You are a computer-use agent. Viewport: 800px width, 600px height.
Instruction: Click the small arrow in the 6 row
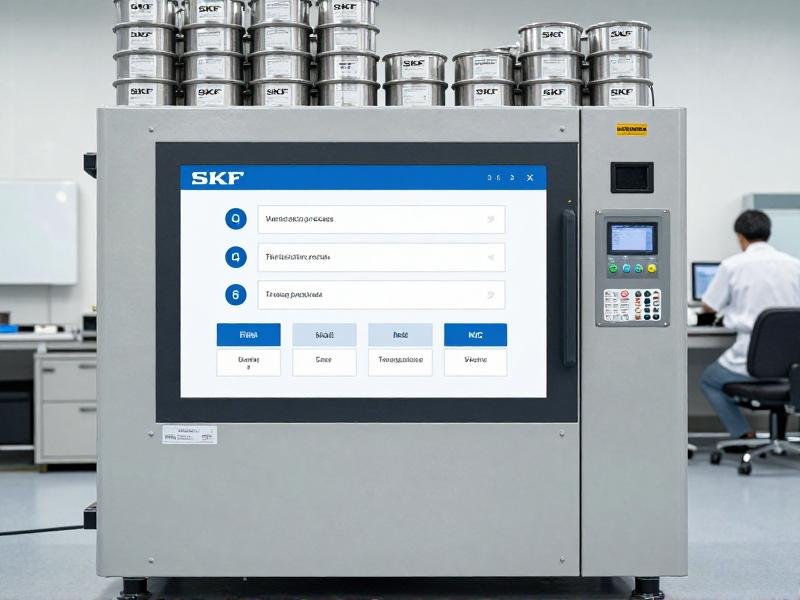[491, 295]
